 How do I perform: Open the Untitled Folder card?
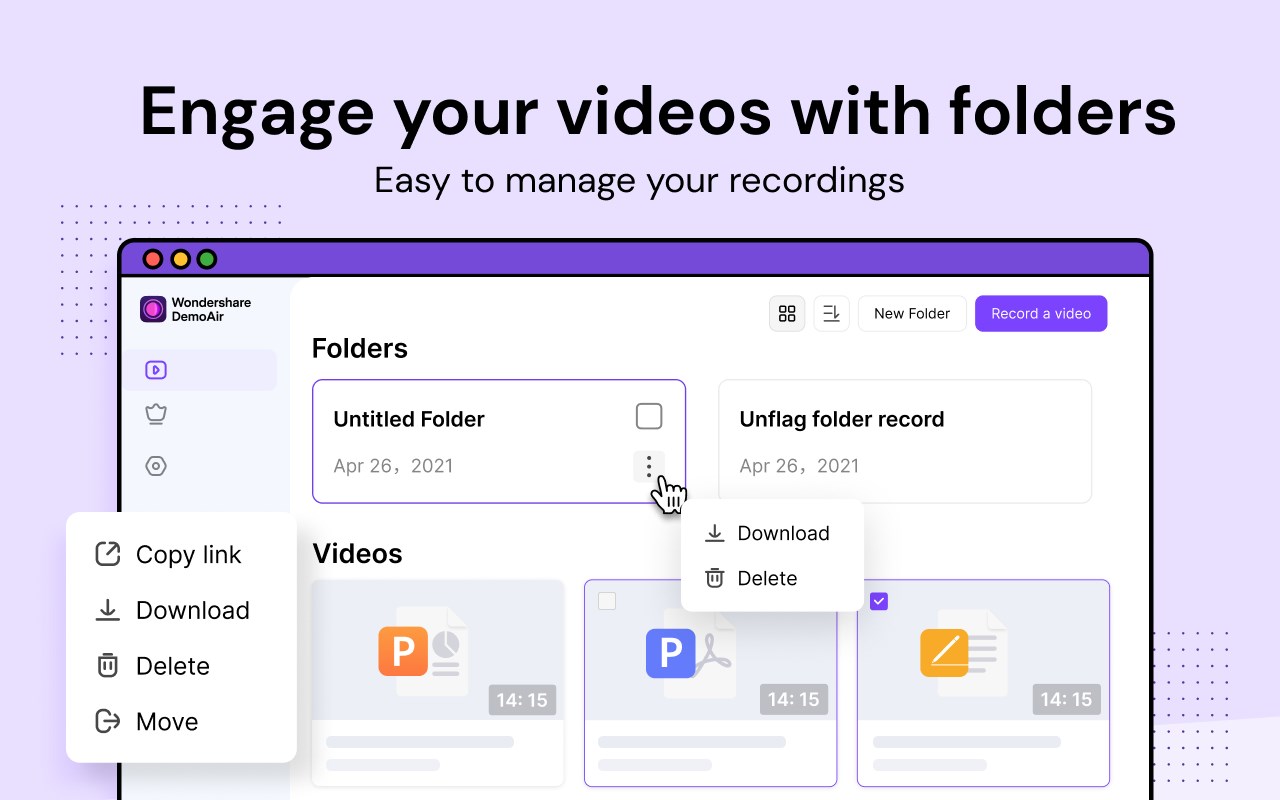(x=499, y=441)
